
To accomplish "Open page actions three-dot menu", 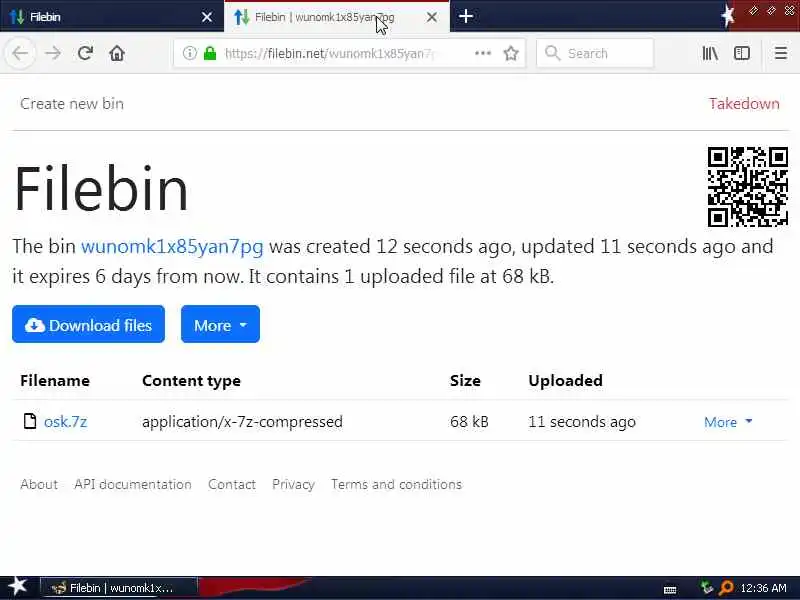I will tap(483, 53).
